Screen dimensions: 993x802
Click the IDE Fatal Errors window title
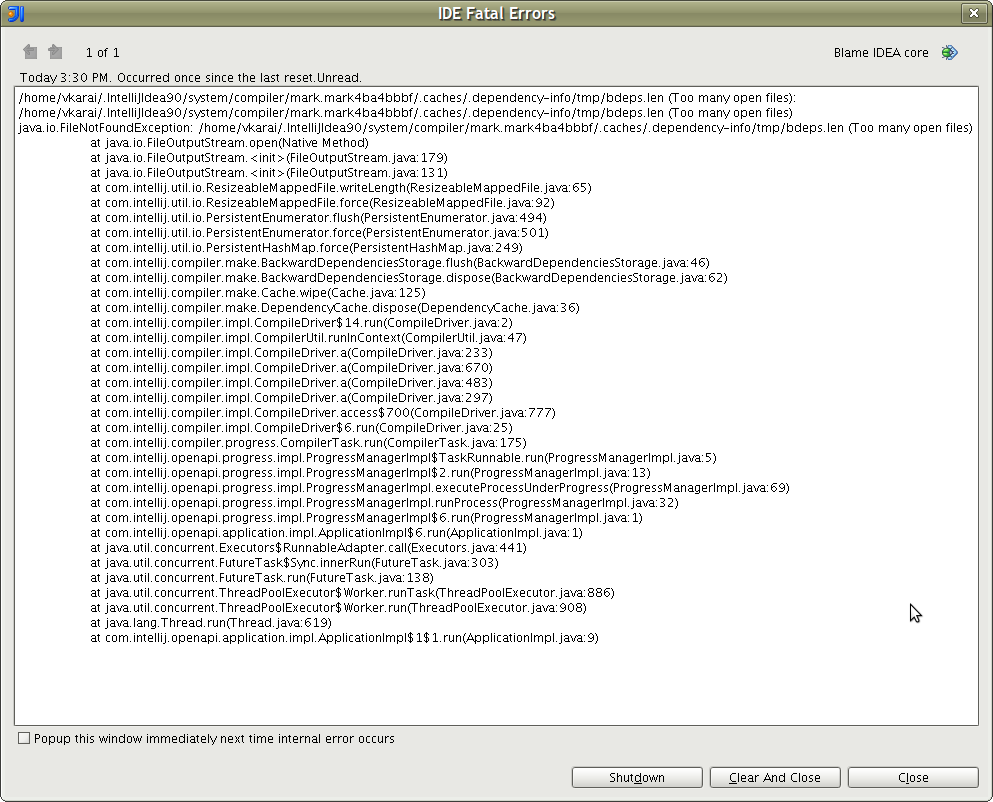(496, 13)
